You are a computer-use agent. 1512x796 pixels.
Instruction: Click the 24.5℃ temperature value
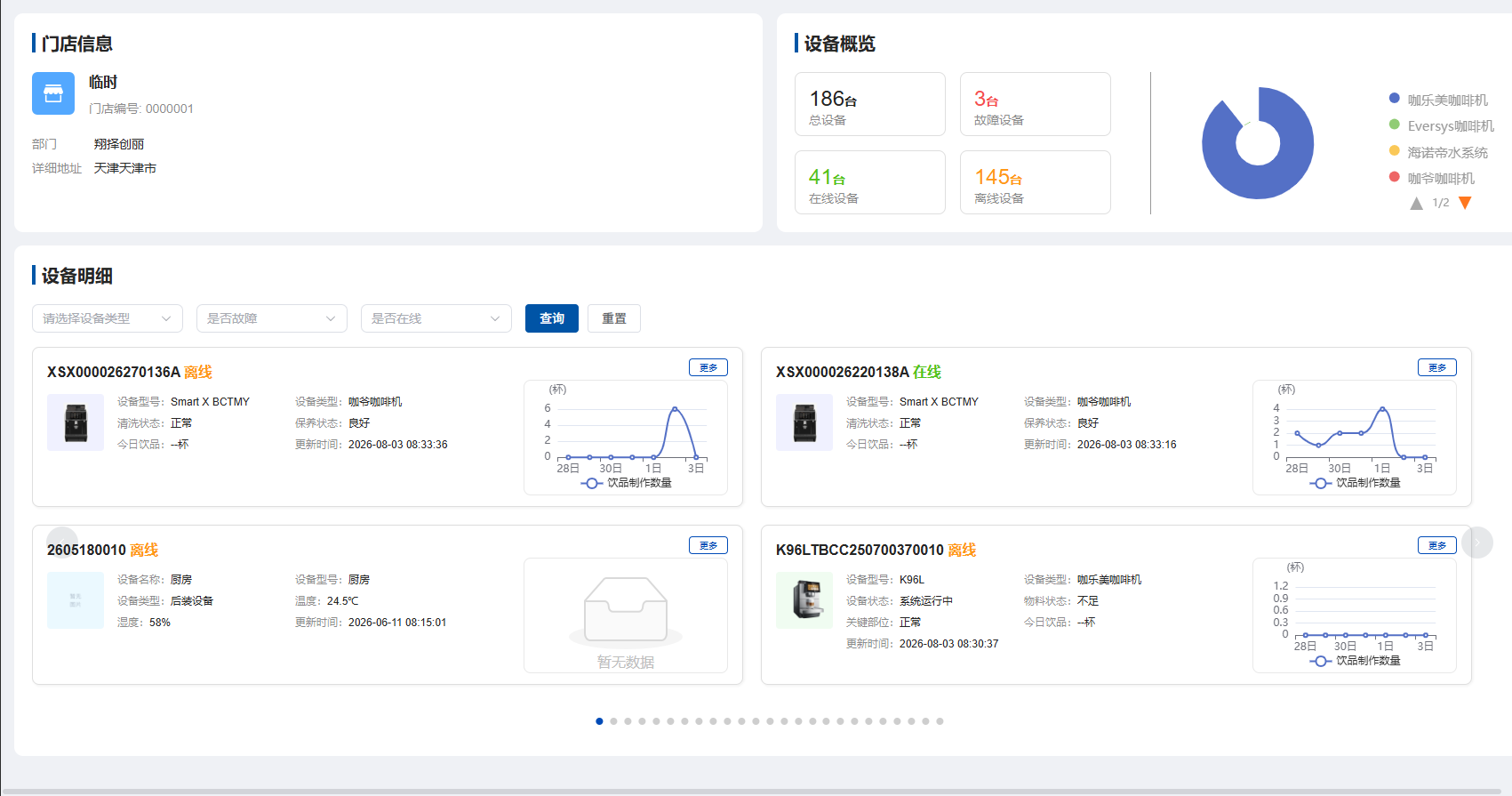pos(343,601)
